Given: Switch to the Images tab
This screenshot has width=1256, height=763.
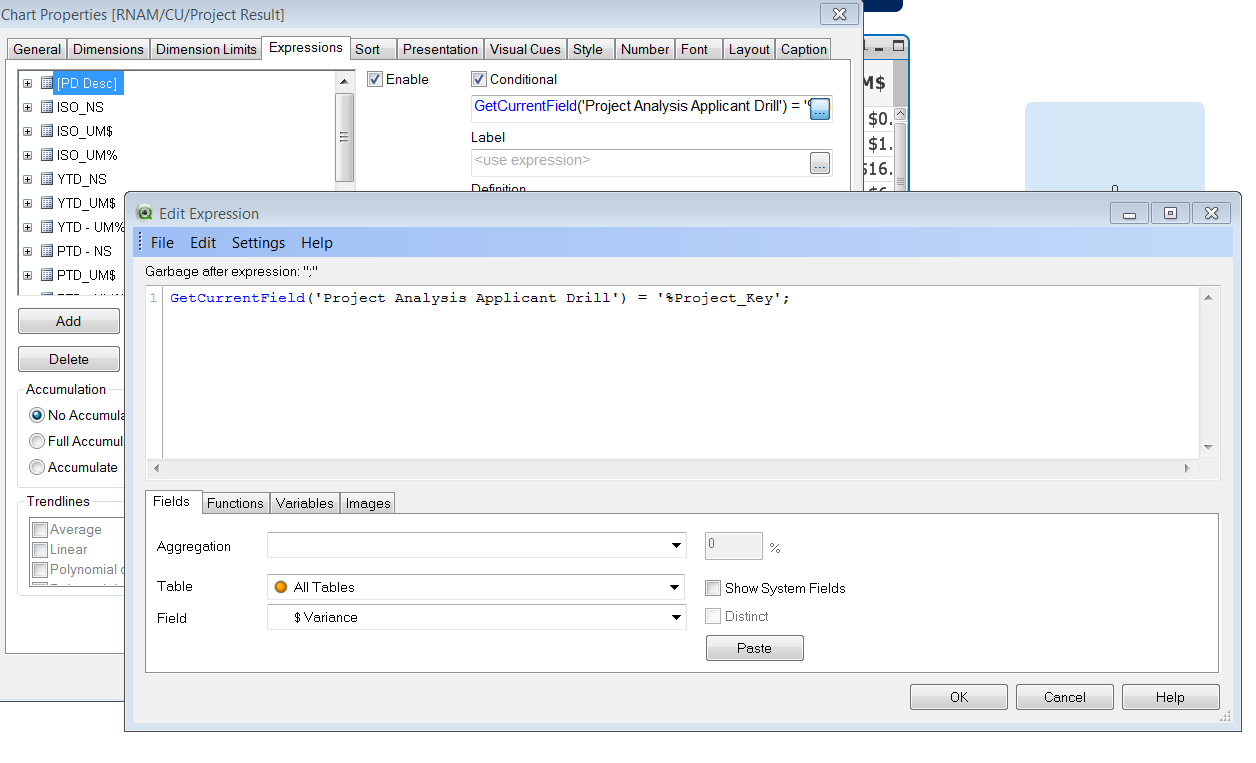Looking at the screenshot, I should (368, 503).
